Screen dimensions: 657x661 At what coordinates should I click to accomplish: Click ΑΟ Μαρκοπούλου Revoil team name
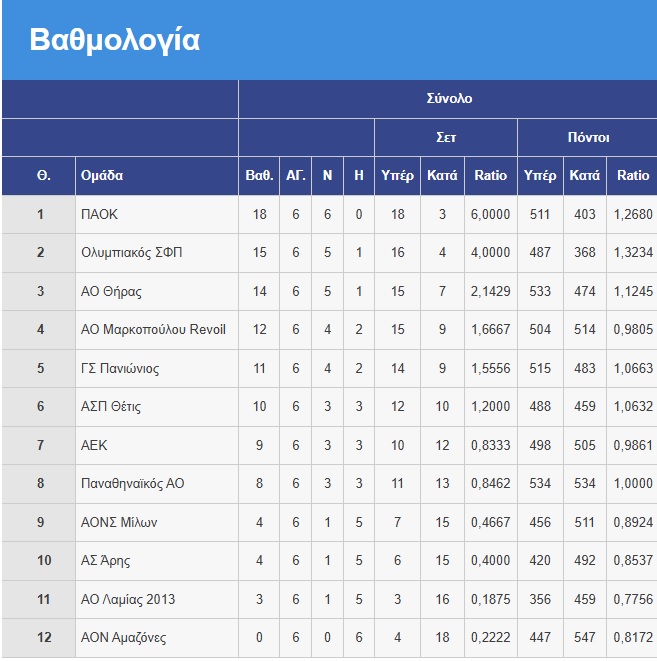(153, 330)
